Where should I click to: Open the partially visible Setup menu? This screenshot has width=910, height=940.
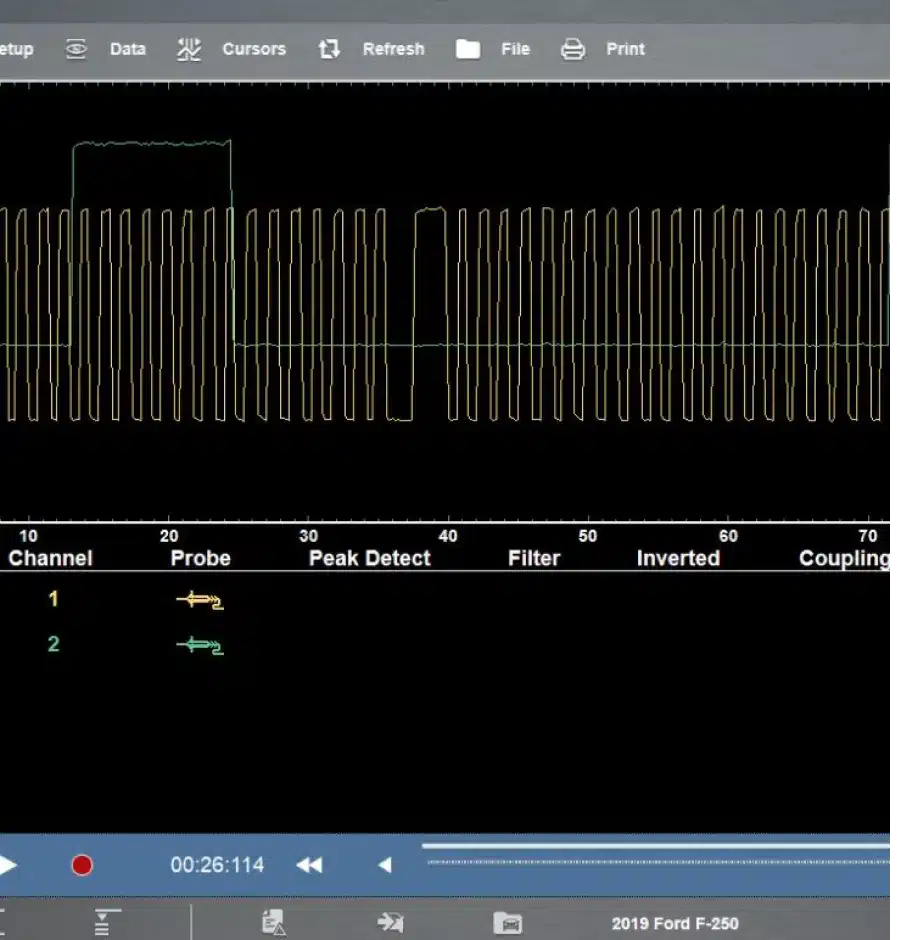click(16, 49)
